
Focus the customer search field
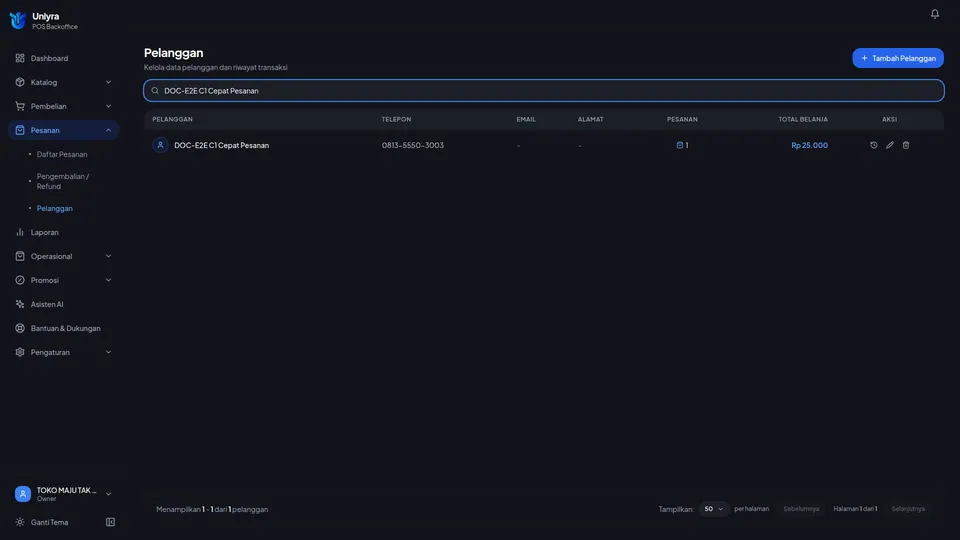544,91
